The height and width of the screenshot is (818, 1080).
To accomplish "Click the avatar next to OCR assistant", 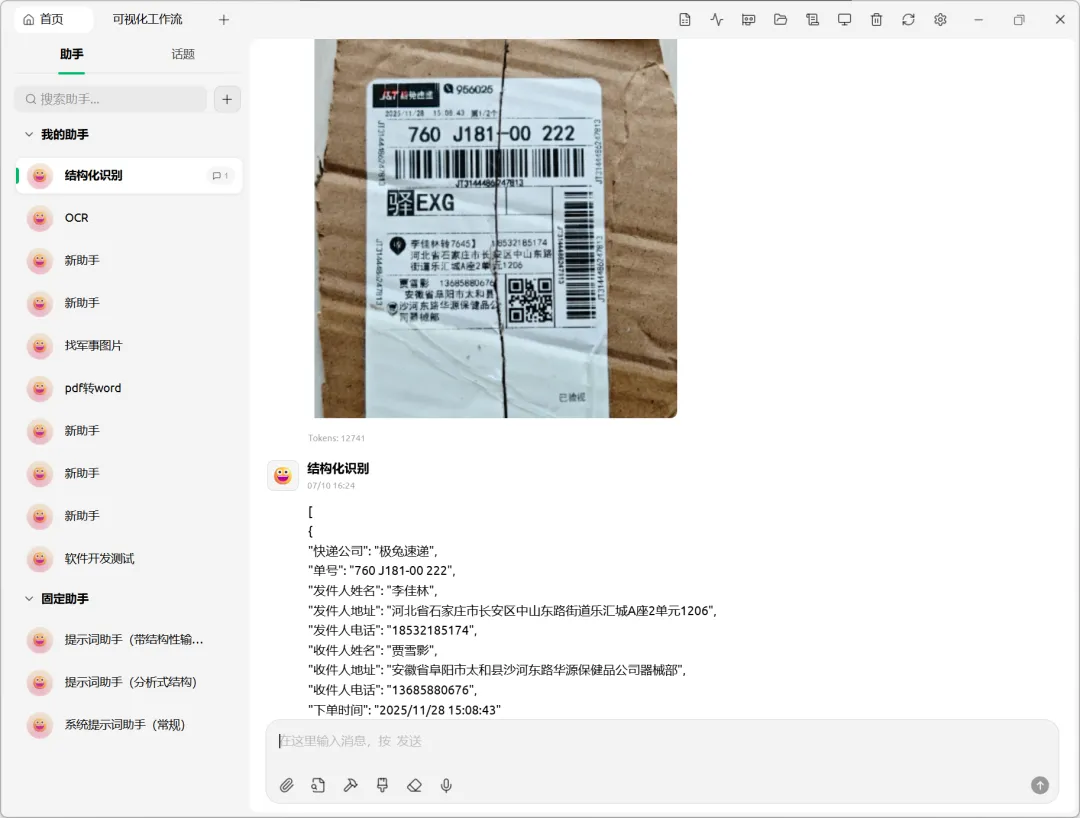I will click(x=40, y=218).
